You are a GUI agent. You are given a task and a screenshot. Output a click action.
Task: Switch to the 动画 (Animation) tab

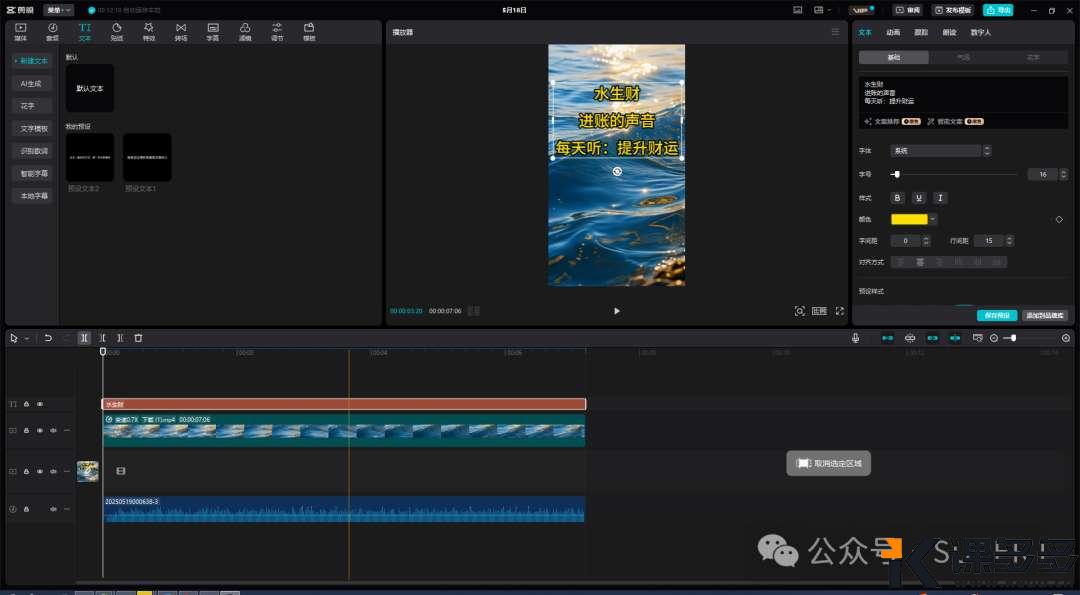893,32
